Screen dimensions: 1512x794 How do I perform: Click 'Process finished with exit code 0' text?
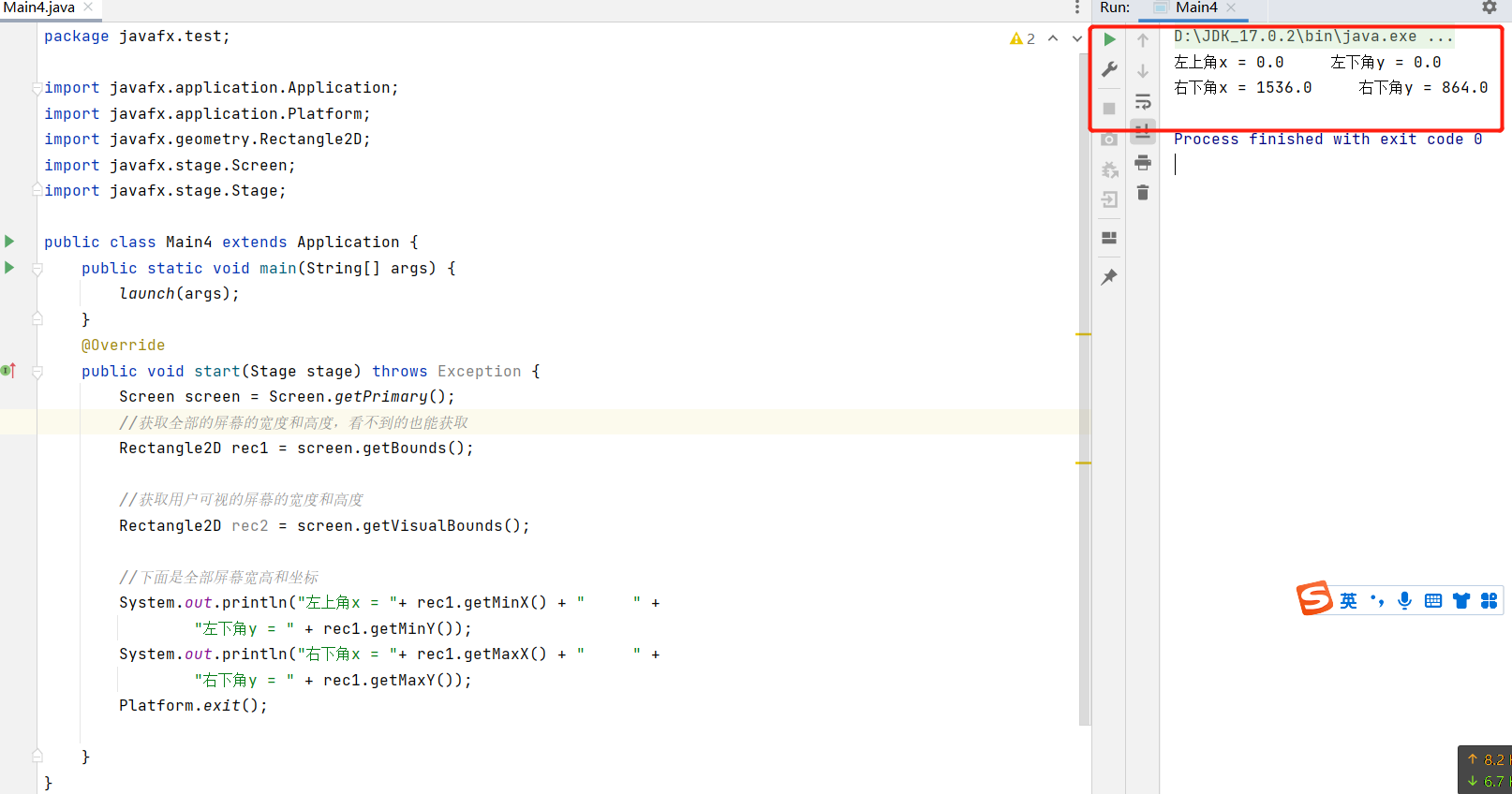(1327, 140)
